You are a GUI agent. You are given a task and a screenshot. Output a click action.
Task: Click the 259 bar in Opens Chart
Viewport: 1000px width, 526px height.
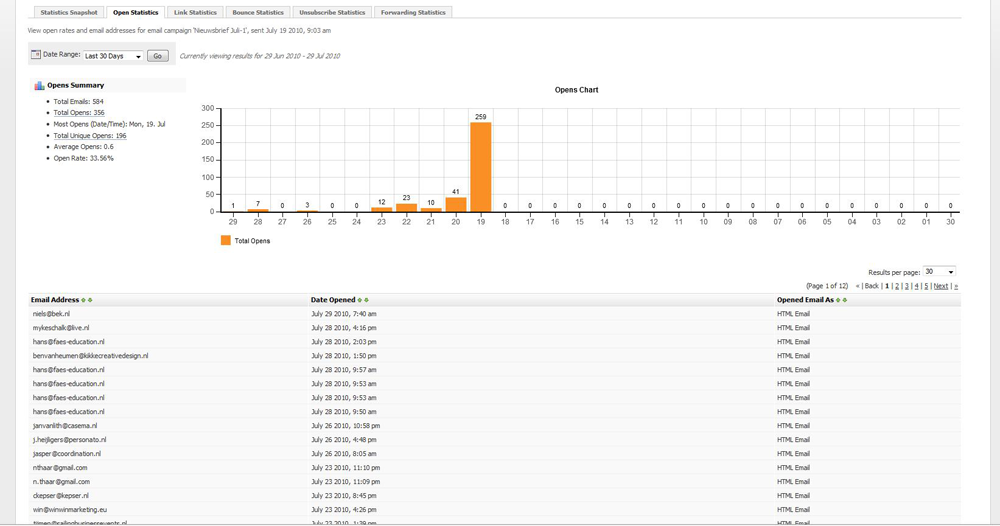(480, 167)
